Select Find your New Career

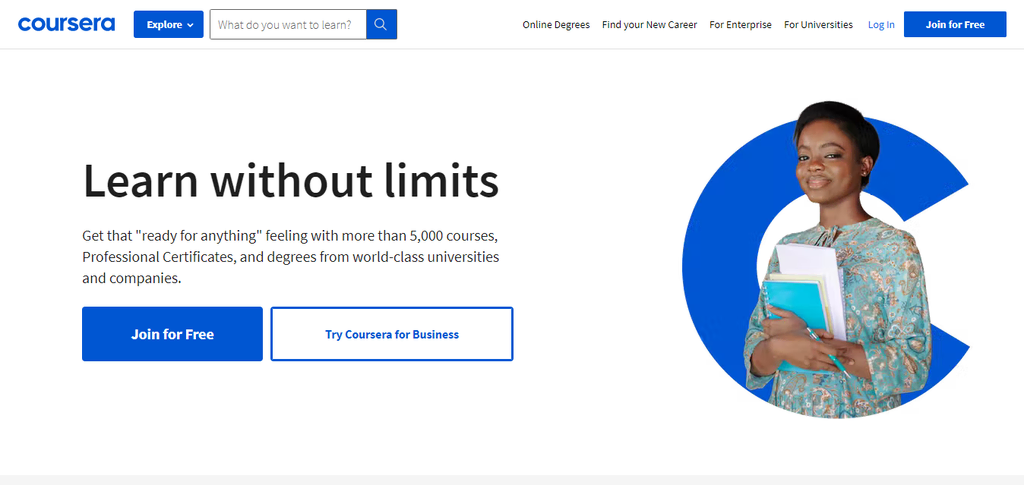pos(649,24)
